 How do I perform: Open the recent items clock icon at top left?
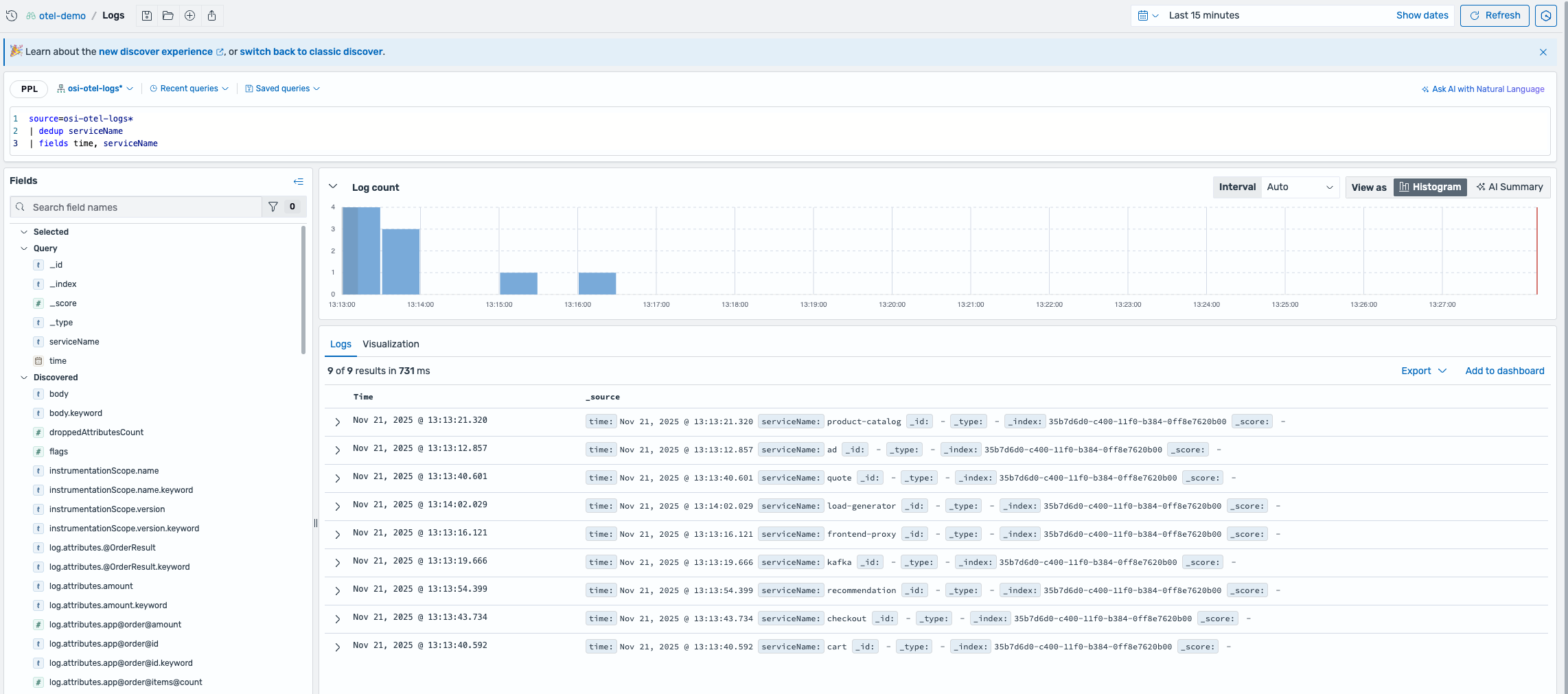pos(12,16)
